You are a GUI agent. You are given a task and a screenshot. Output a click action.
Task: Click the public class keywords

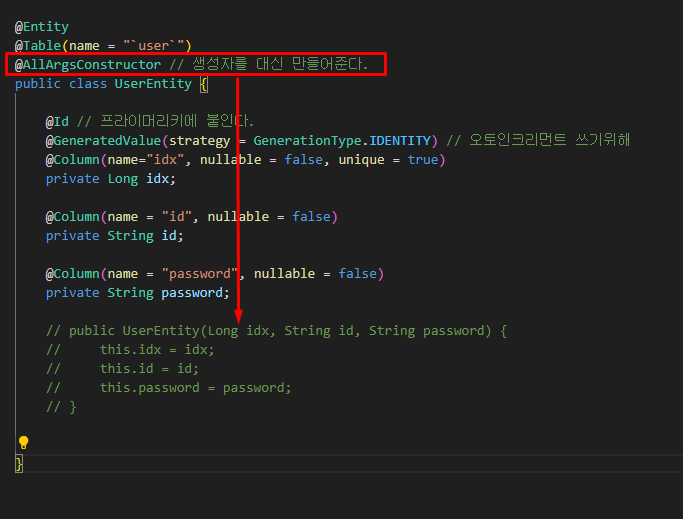[x=61, y=84]
